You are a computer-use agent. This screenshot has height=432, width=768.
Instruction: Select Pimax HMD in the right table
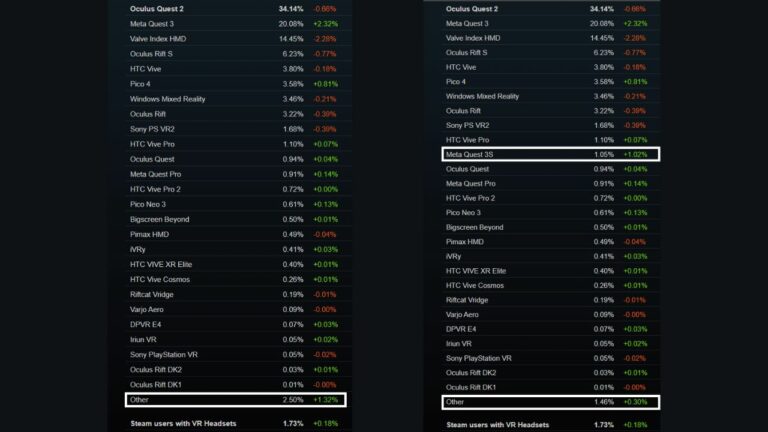(468, 241)
